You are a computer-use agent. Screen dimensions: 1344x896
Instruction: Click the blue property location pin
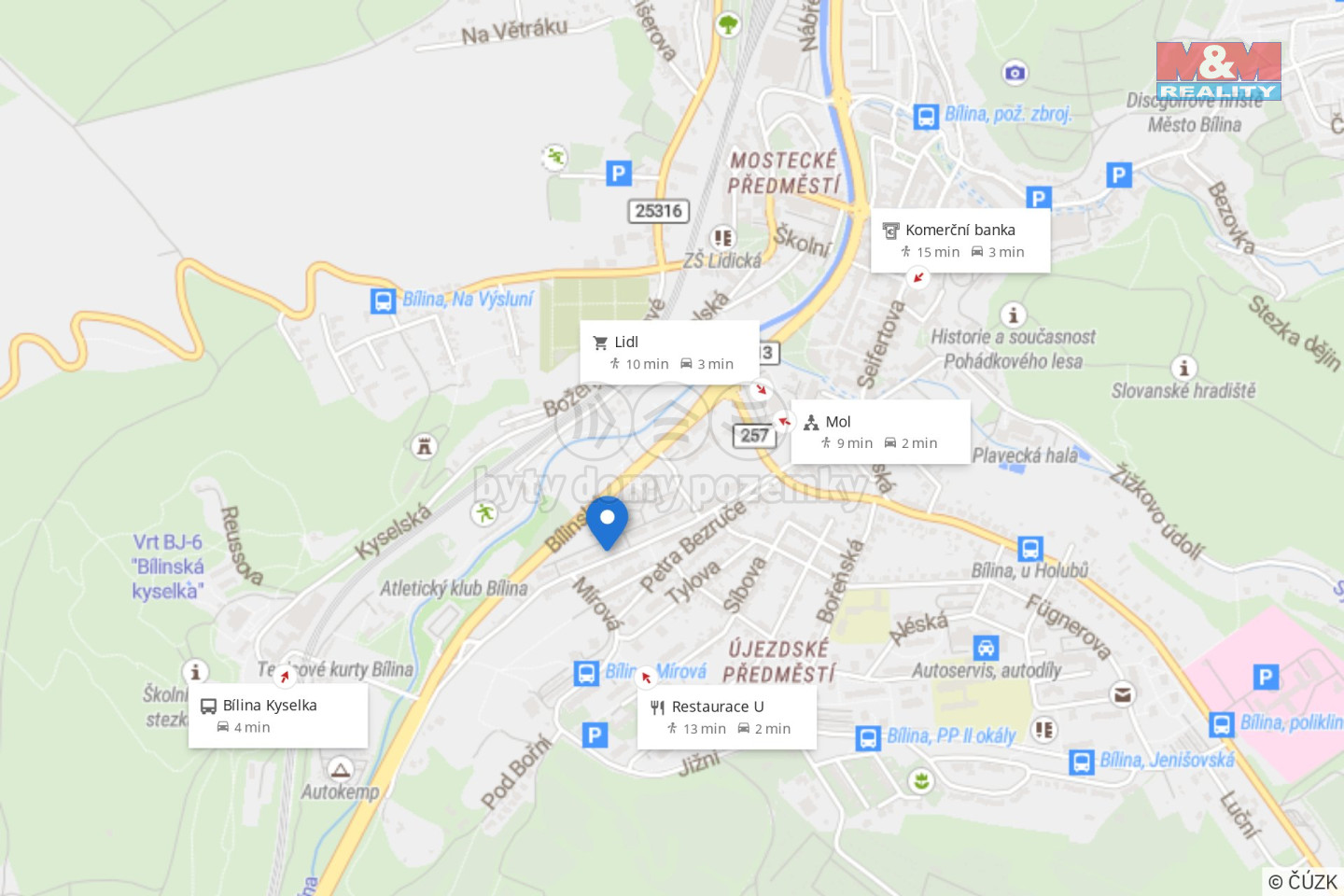pos(607,523)
